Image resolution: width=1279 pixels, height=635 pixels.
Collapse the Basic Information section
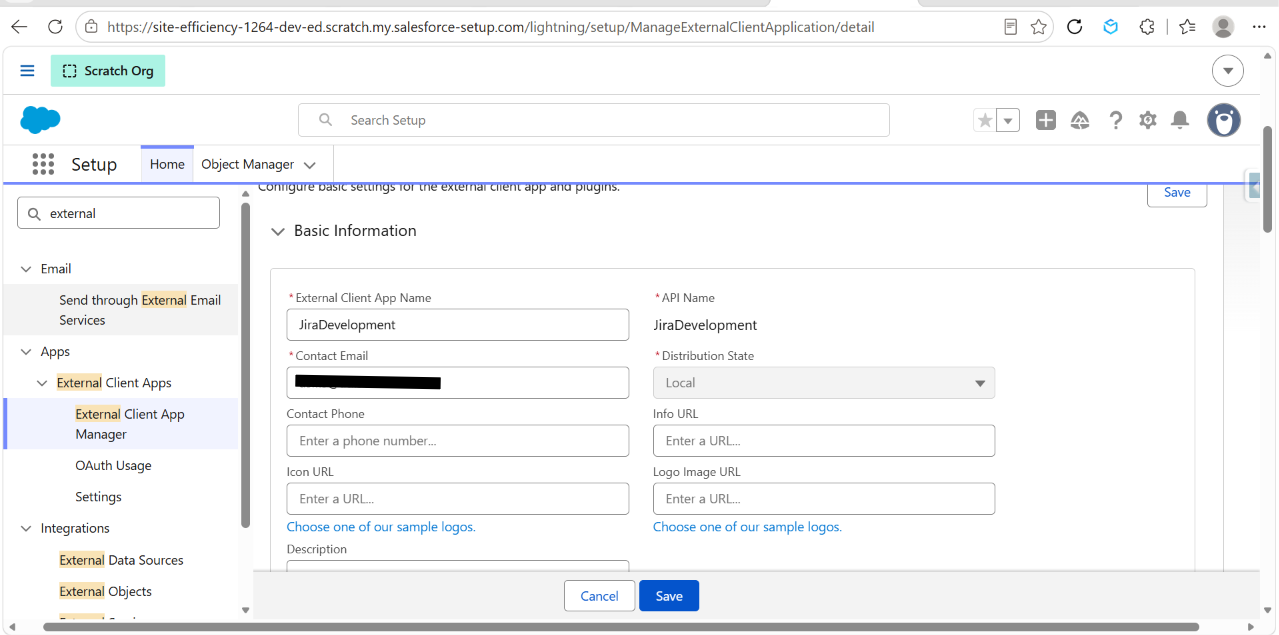pos(278,231)
